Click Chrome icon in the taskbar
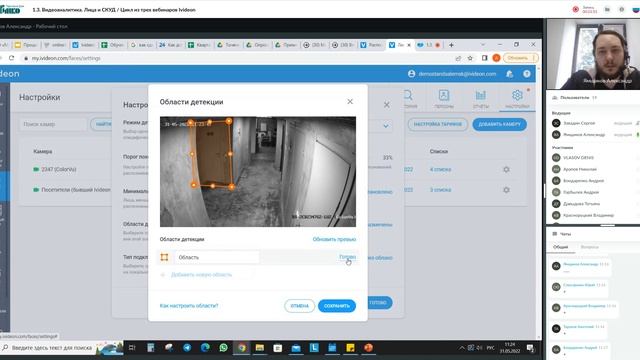640x360 pixels. point(242,348)
